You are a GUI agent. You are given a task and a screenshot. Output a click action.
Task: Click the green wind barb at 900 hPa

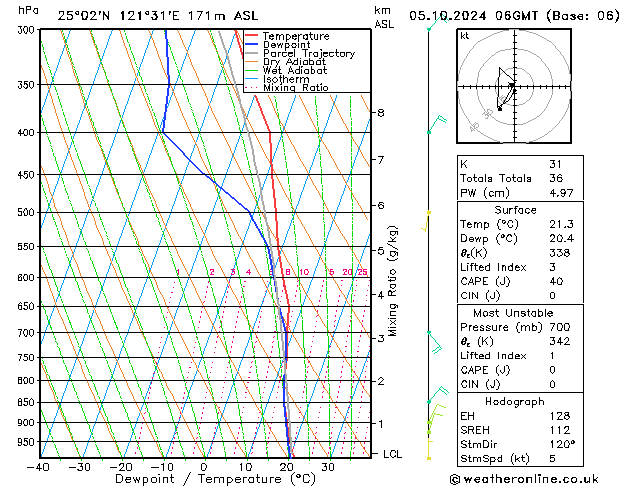(436, 414)
